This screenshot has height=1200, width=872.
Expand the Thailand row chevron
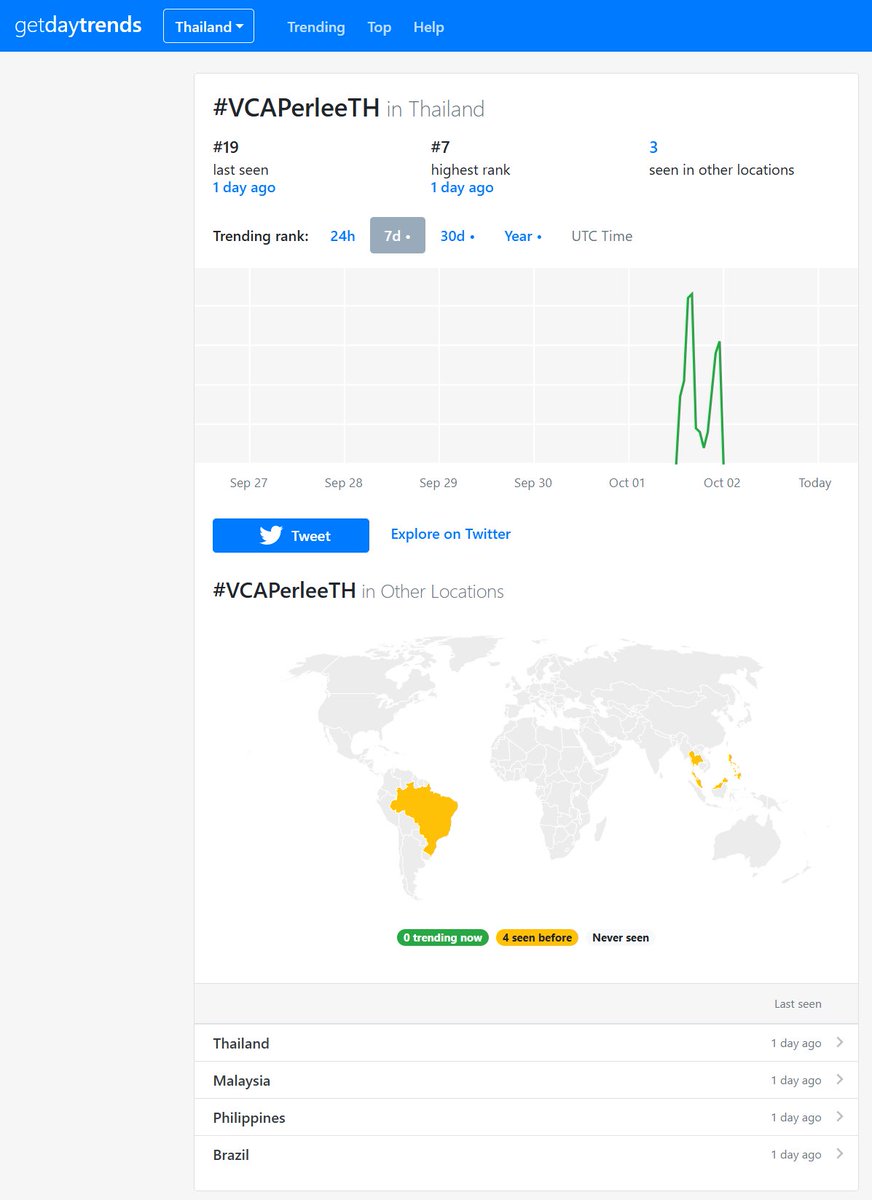(x=840, y=1042)
